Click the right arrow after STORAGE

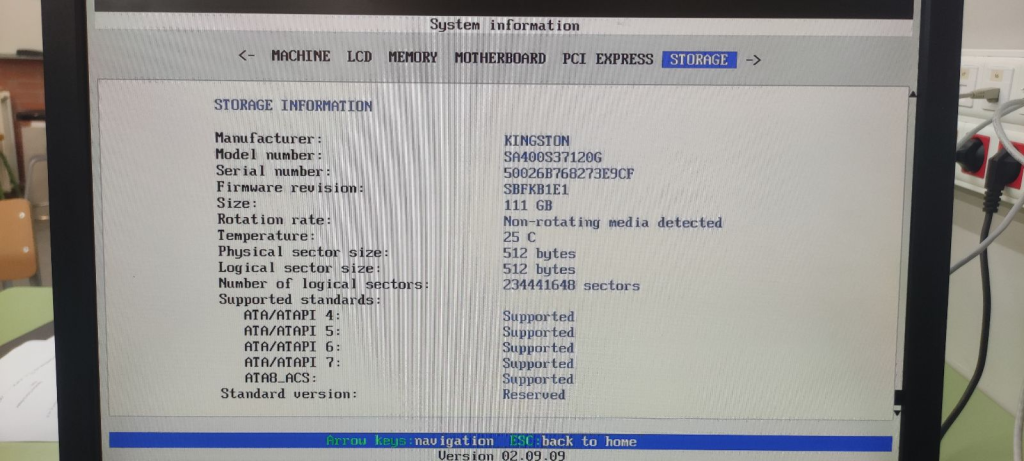pos(753,60)
